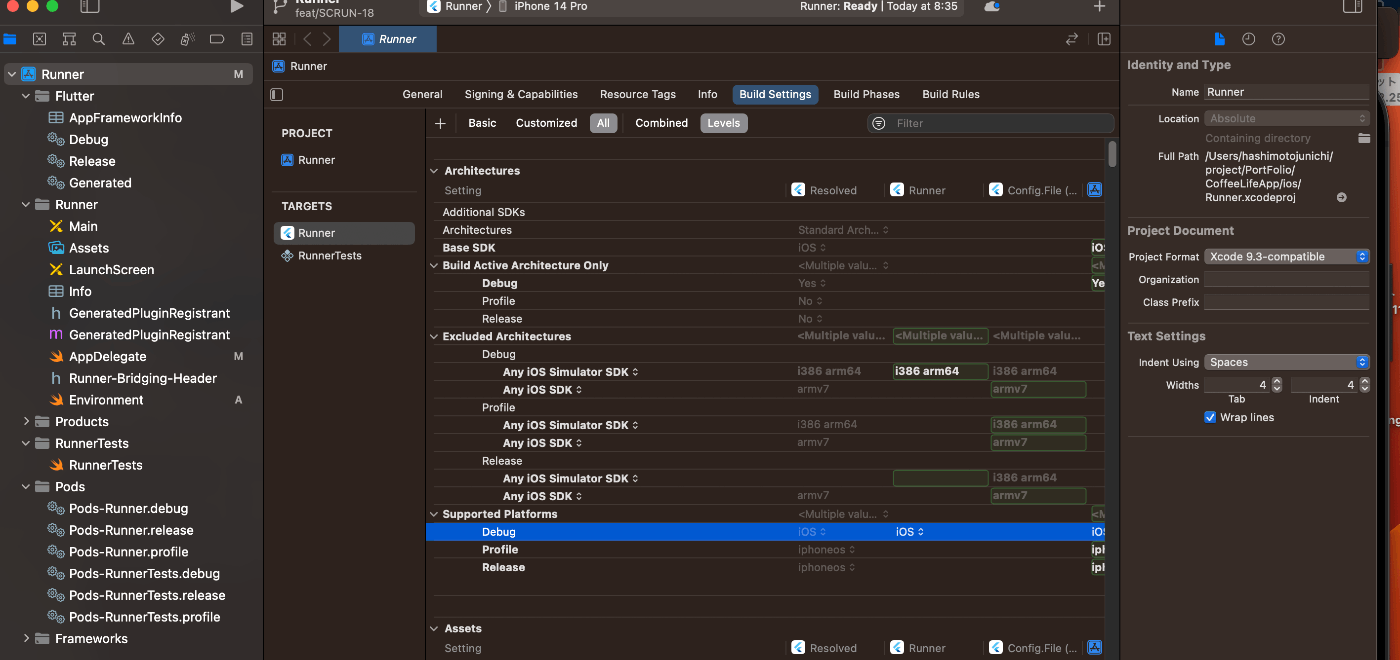Open the Environment swift file
This screenshot has width=1400, height=660.
coord(106,400)
